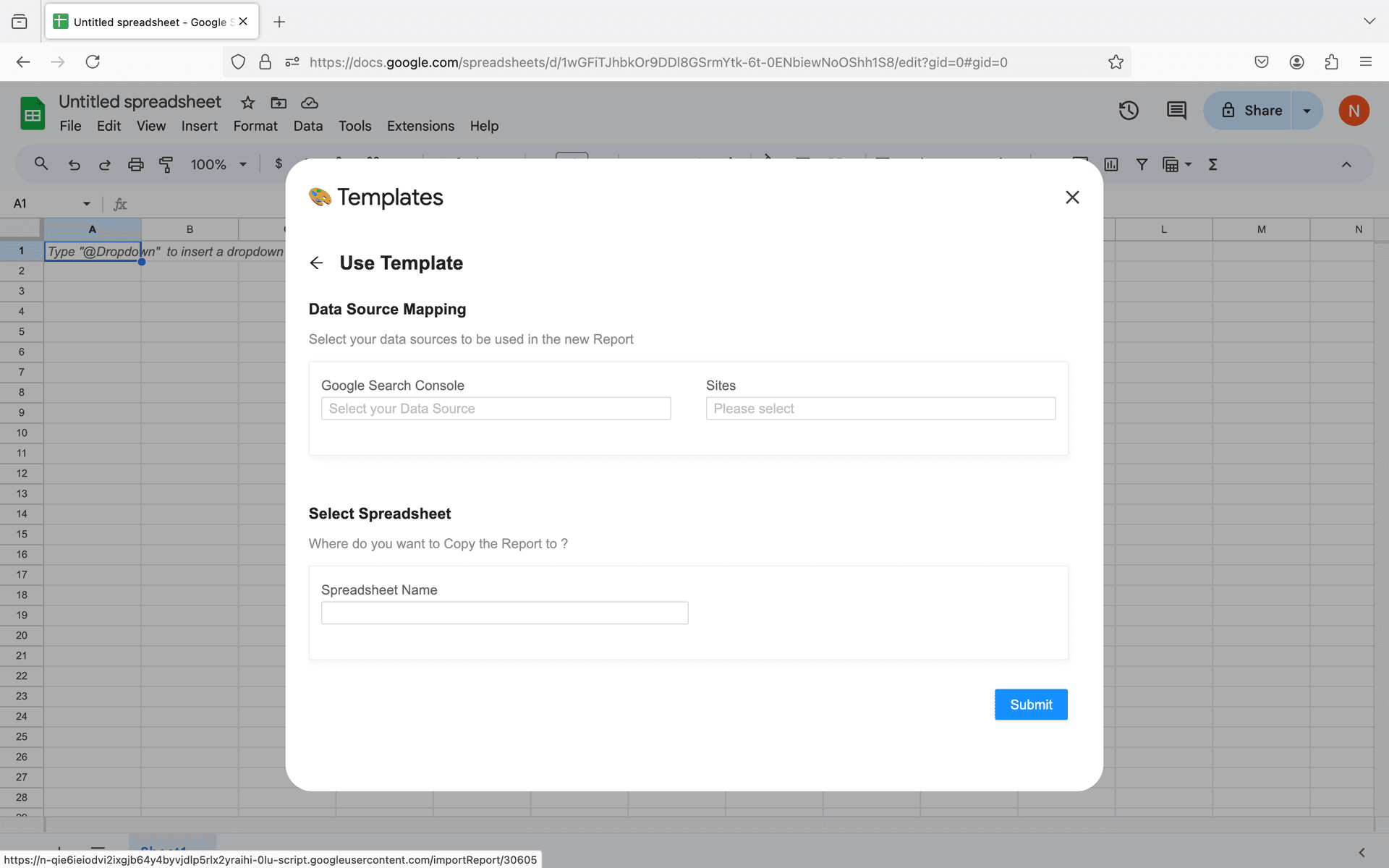Toggle move to folder icon for spreadsheet
Screen dimensions: 1389x868
tap(278, 103)
